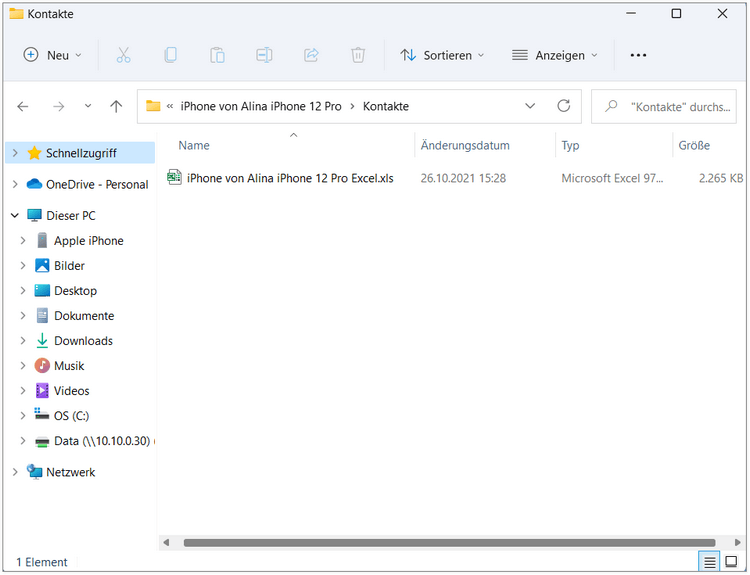Click 'iPhone von Alina iPhone 12 Pro' breadcrumb
The width and height of the screenshot is (750, 575).
tap(261, 106)
